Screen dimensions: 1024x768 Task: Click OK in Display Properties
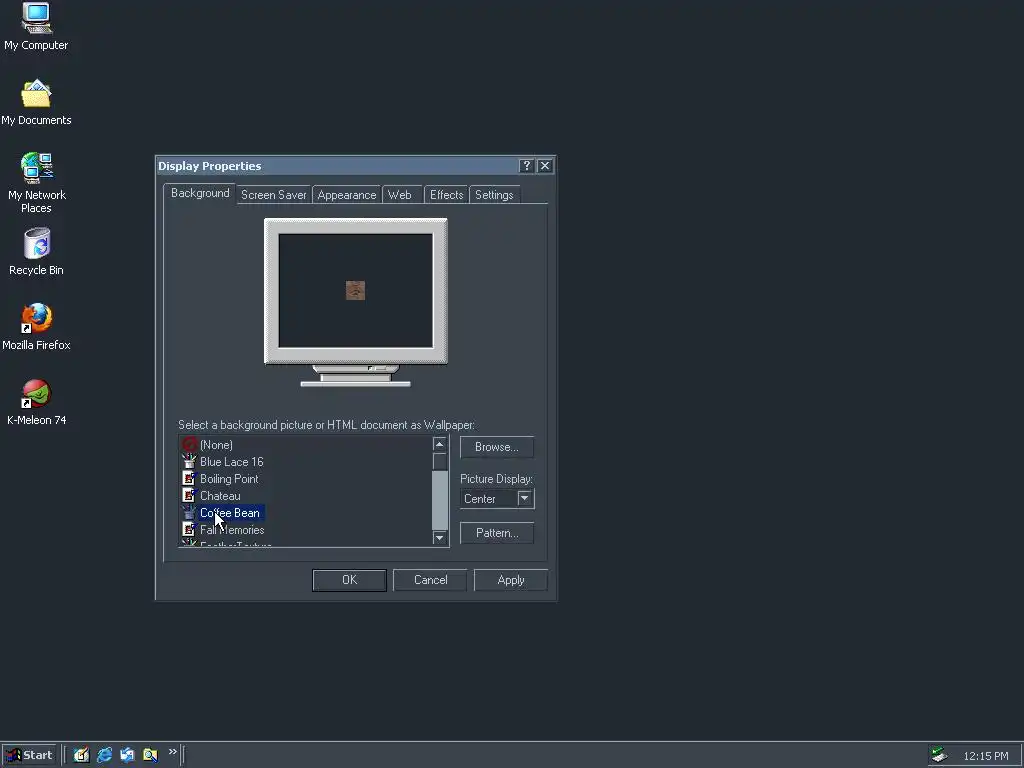coord(349,580)
